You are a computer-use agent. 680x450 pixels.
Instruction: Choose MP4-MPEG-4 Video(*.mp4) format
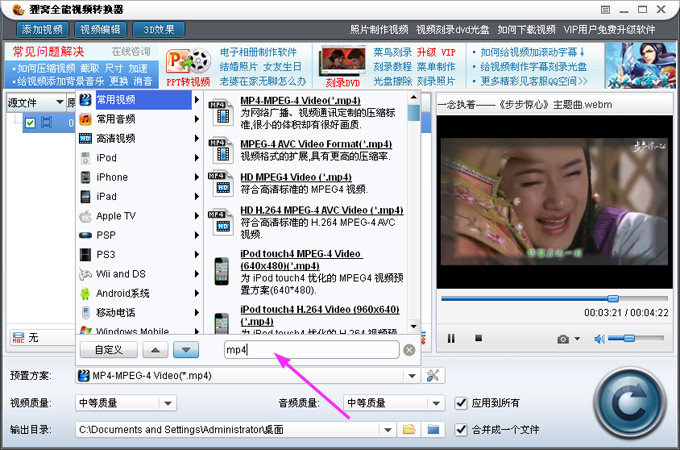[301, 101]
